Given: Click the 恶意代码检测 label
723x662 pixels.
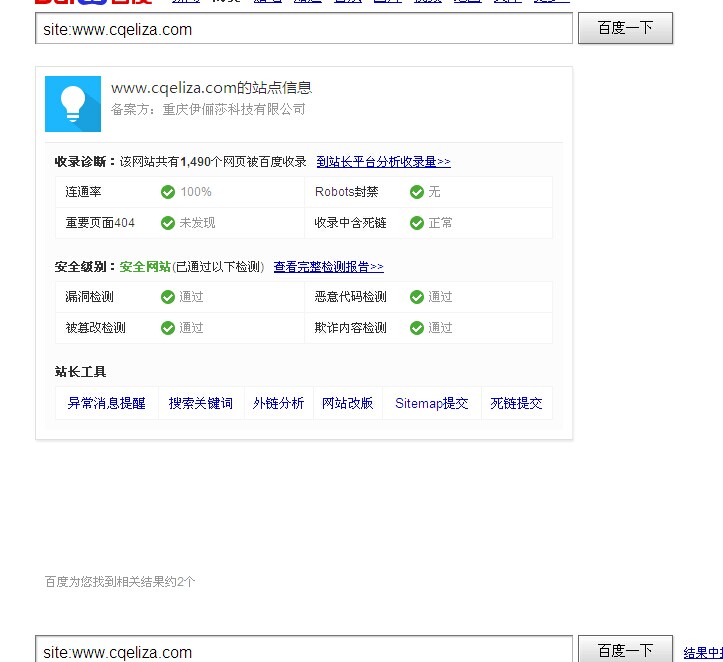Looking at the screenshot, I should (350, 297).
